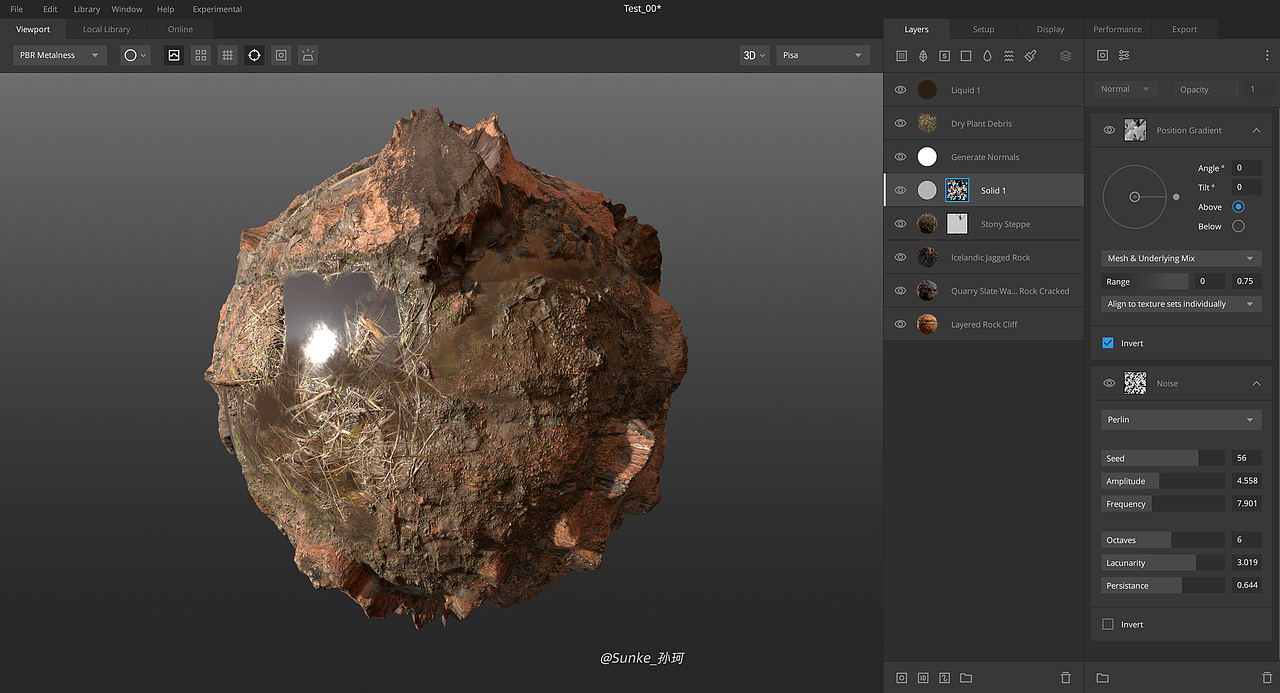
Task: Click the leaf-shaped atlas layer icon
Action: coord(922,56)
